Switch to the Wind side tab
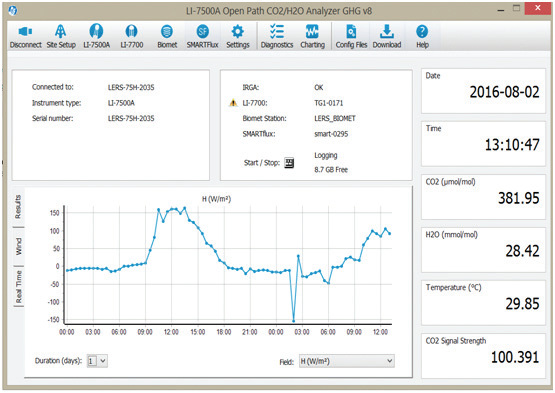This screenshot has height=393, width=555. [x=18, y=246]
